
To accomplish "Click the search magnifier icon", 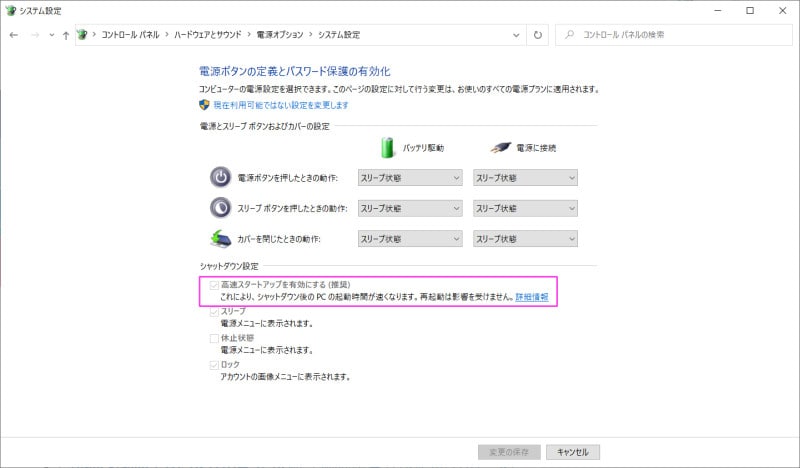I will pyautogui.click(x=569, y=35).
